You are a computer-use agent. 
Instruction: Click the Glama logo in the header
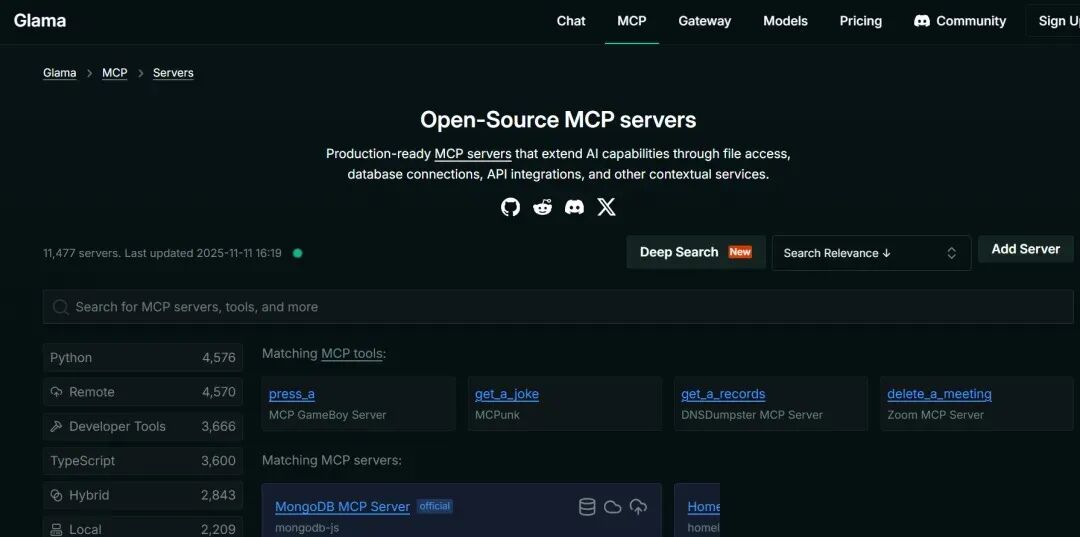pos(40,21)
